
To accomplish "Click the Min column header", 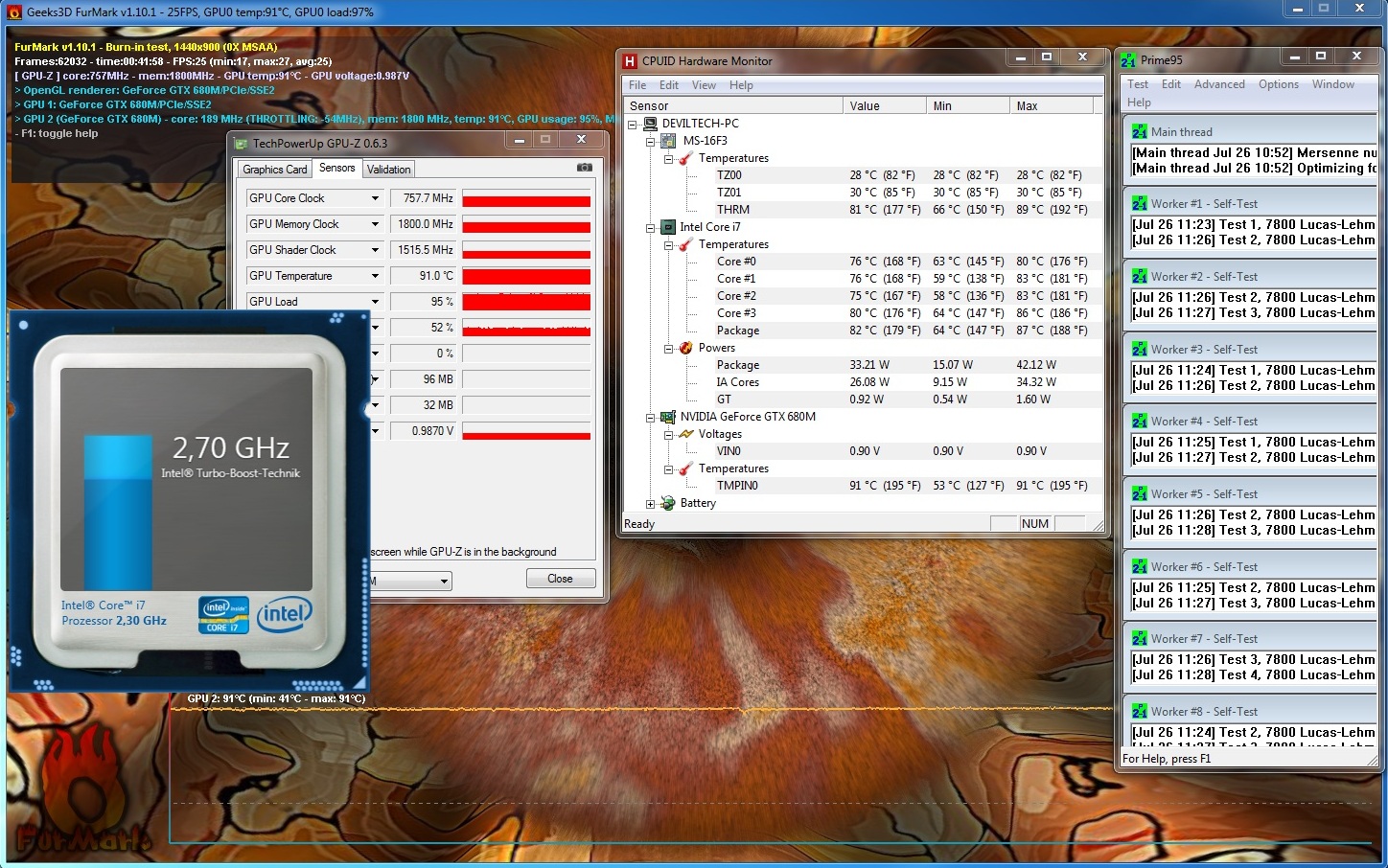I will [x=968, y=106].
